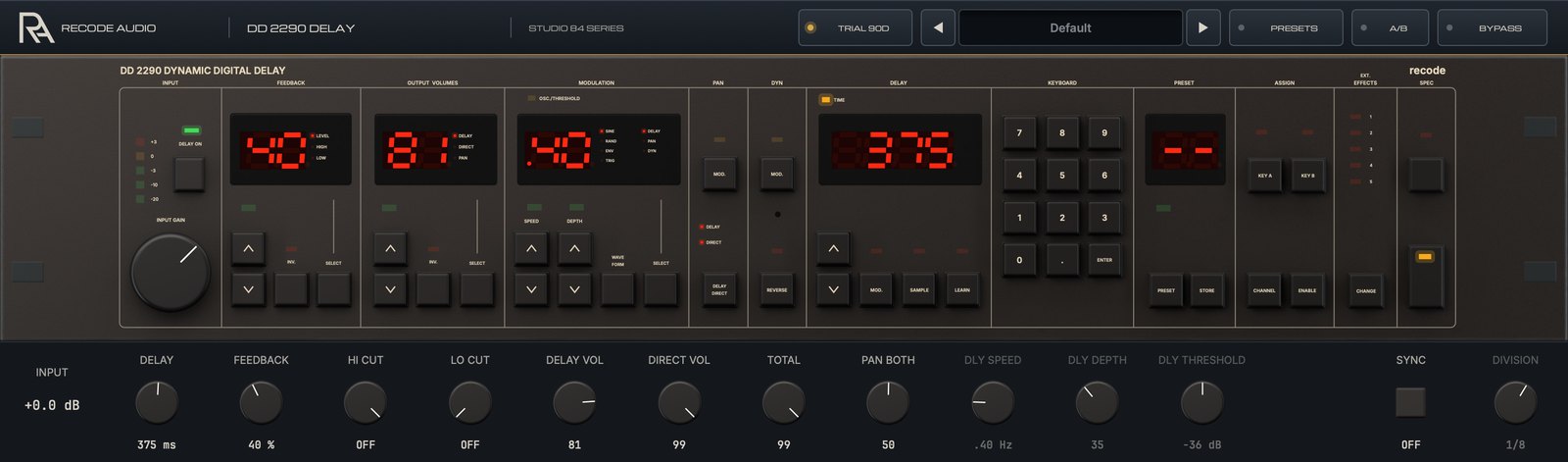The image size is (1568, 462).
Task: Click the Key B button
Action: pyautogui.click(x=1307, y=176)
